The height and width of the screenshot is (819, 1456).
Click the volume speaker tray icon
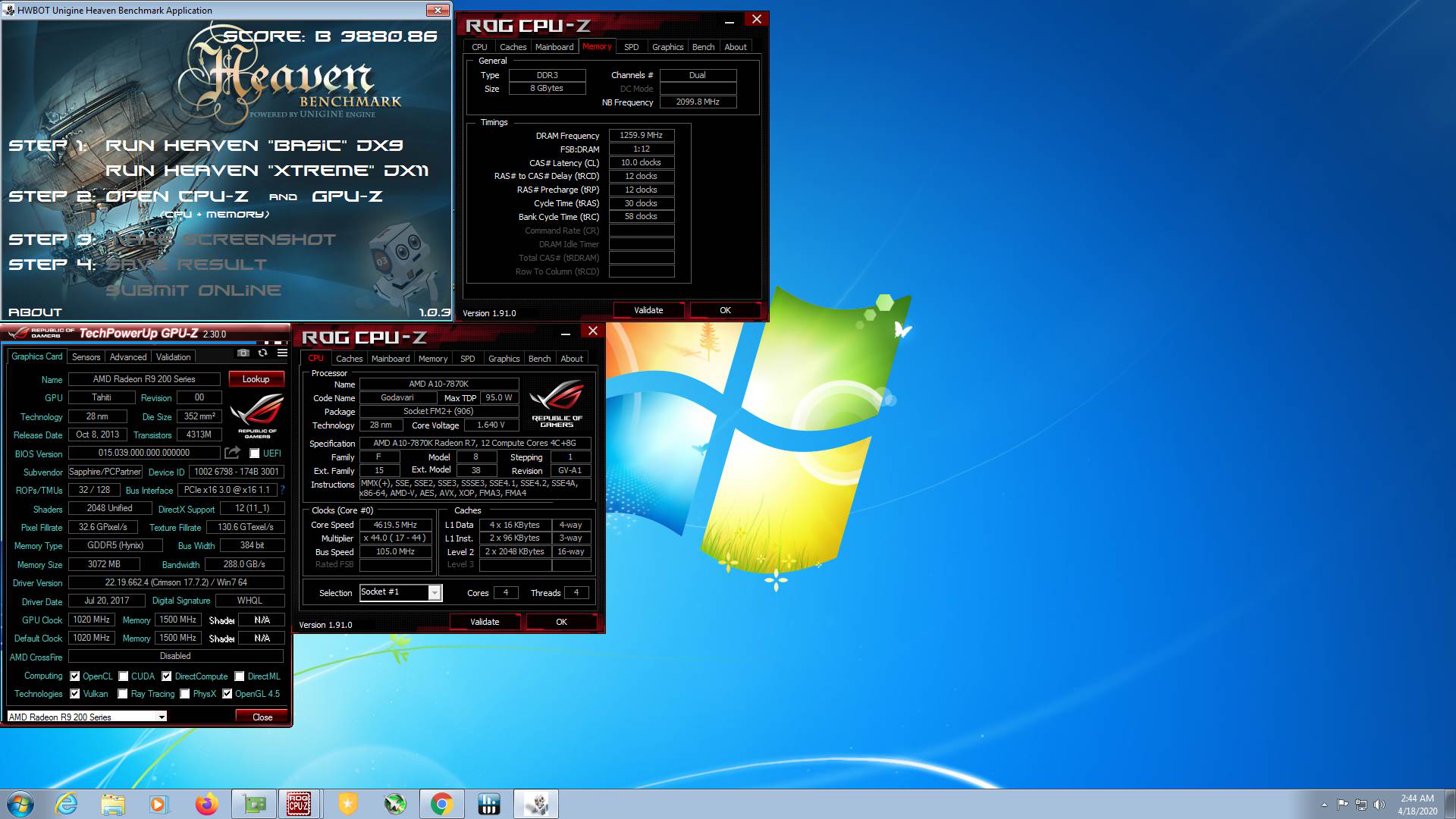point(1379,805)
